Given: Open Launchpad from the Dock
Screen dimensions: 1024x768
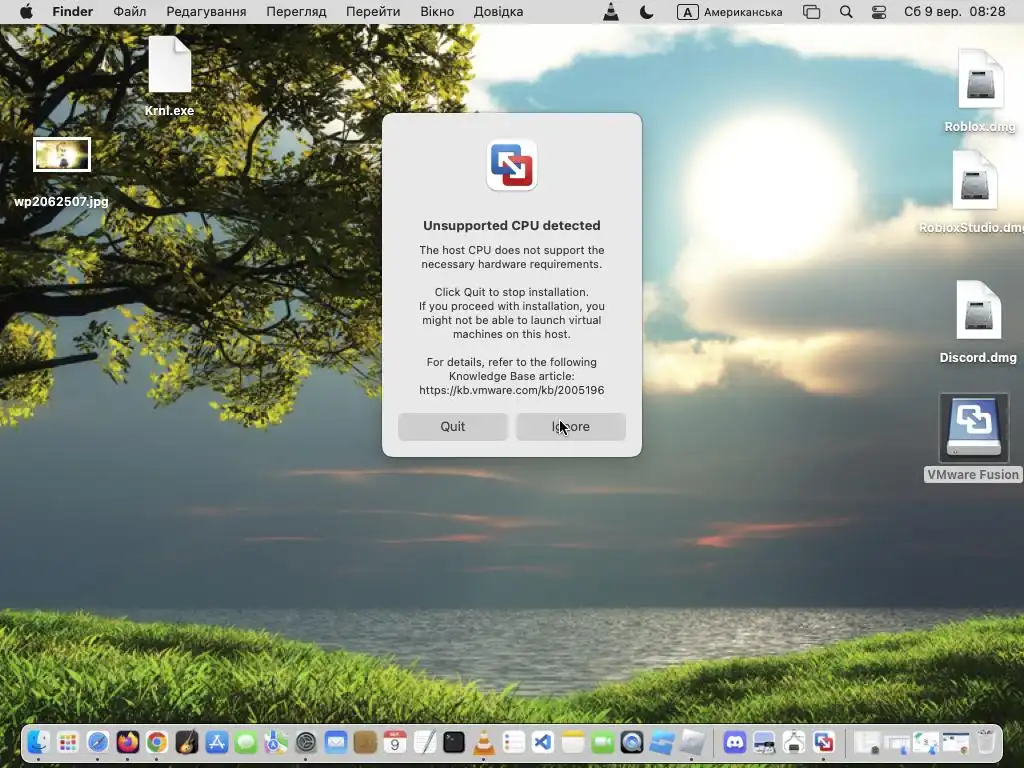Looking at the screenshot, I should (x=68, y=743).
